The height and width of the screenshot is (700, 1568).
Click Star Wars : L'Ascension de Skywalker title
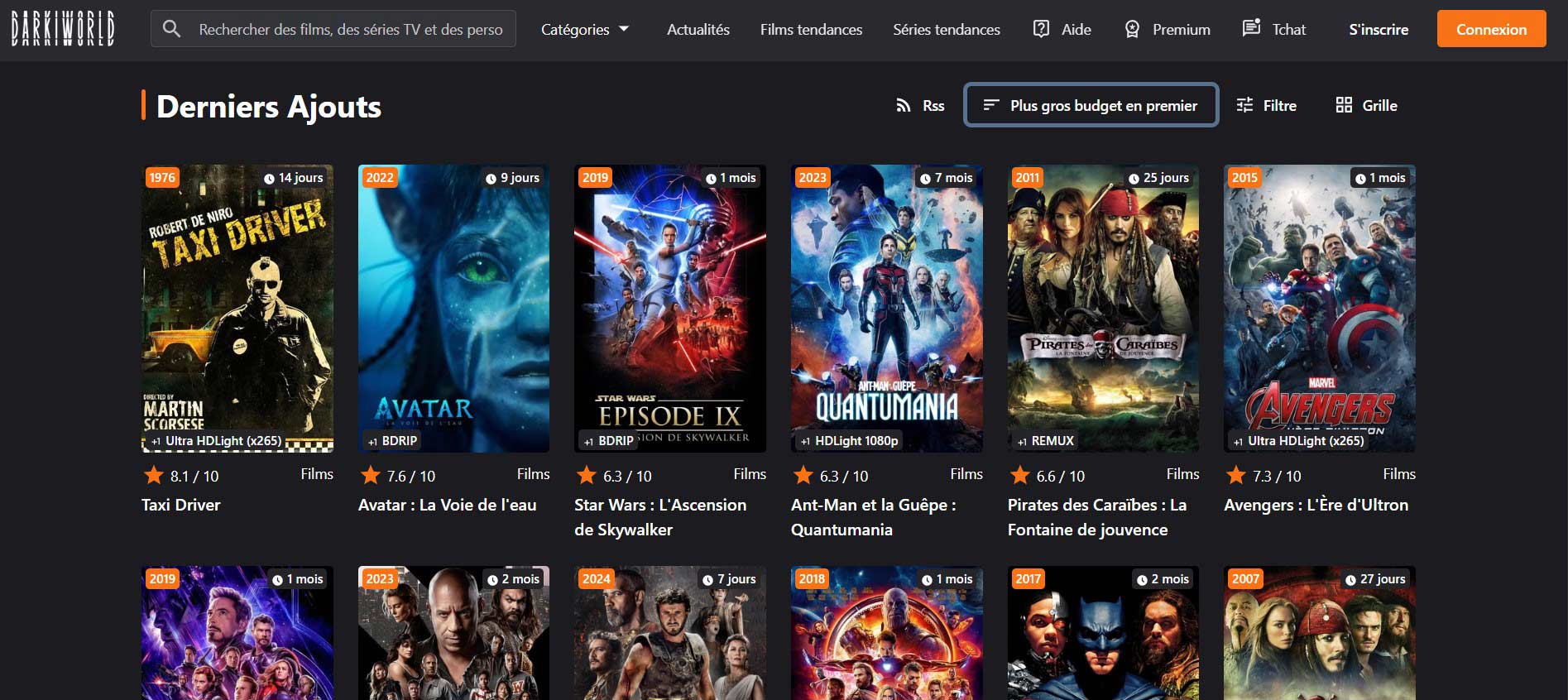[x=660, y=517]
